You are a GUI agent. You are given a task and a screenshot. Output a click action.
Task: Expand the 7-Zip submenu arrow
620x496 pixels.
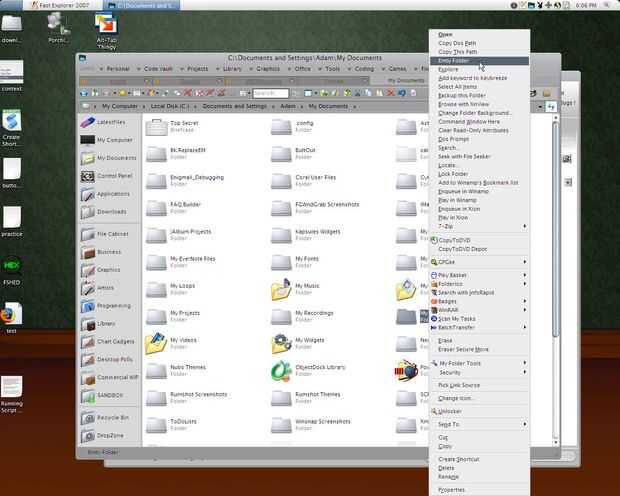coord(525,226)
